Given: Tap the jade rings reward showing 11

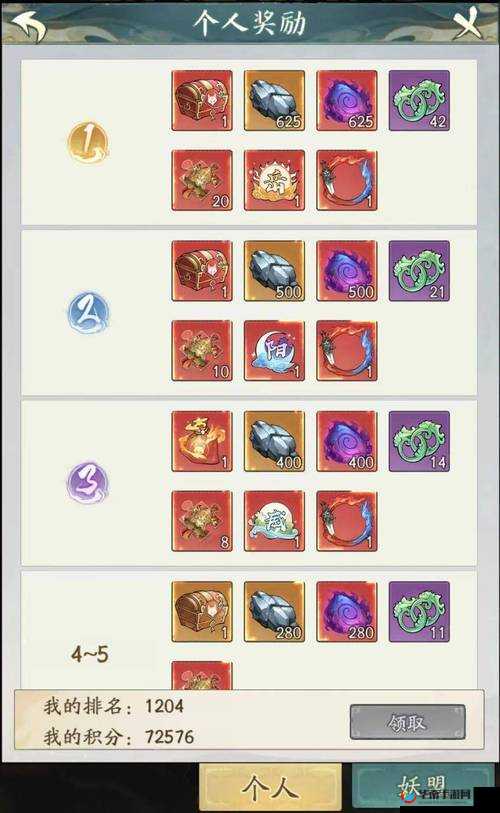Looking at the screenshot, I should point(419,612).
